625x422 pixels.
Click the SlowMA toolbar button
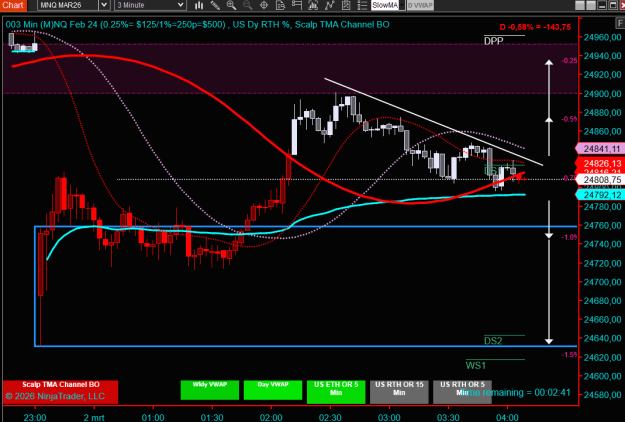tap(385, 5)
